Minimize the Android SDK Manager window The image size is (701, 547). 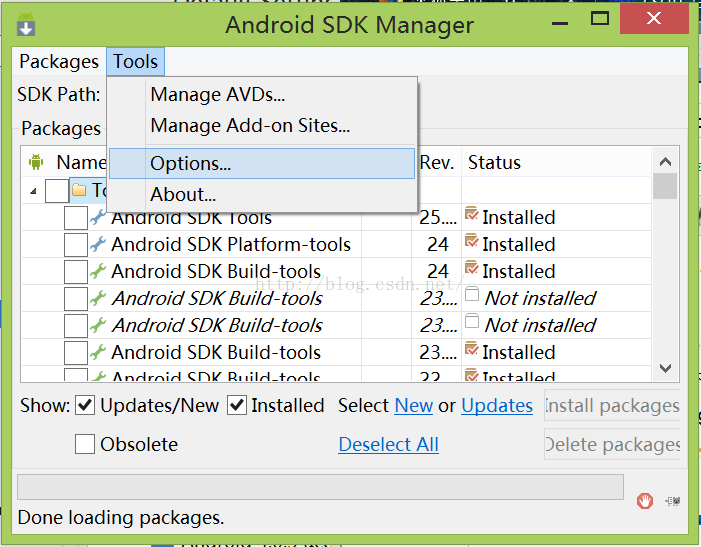click(x=560, y=22)
